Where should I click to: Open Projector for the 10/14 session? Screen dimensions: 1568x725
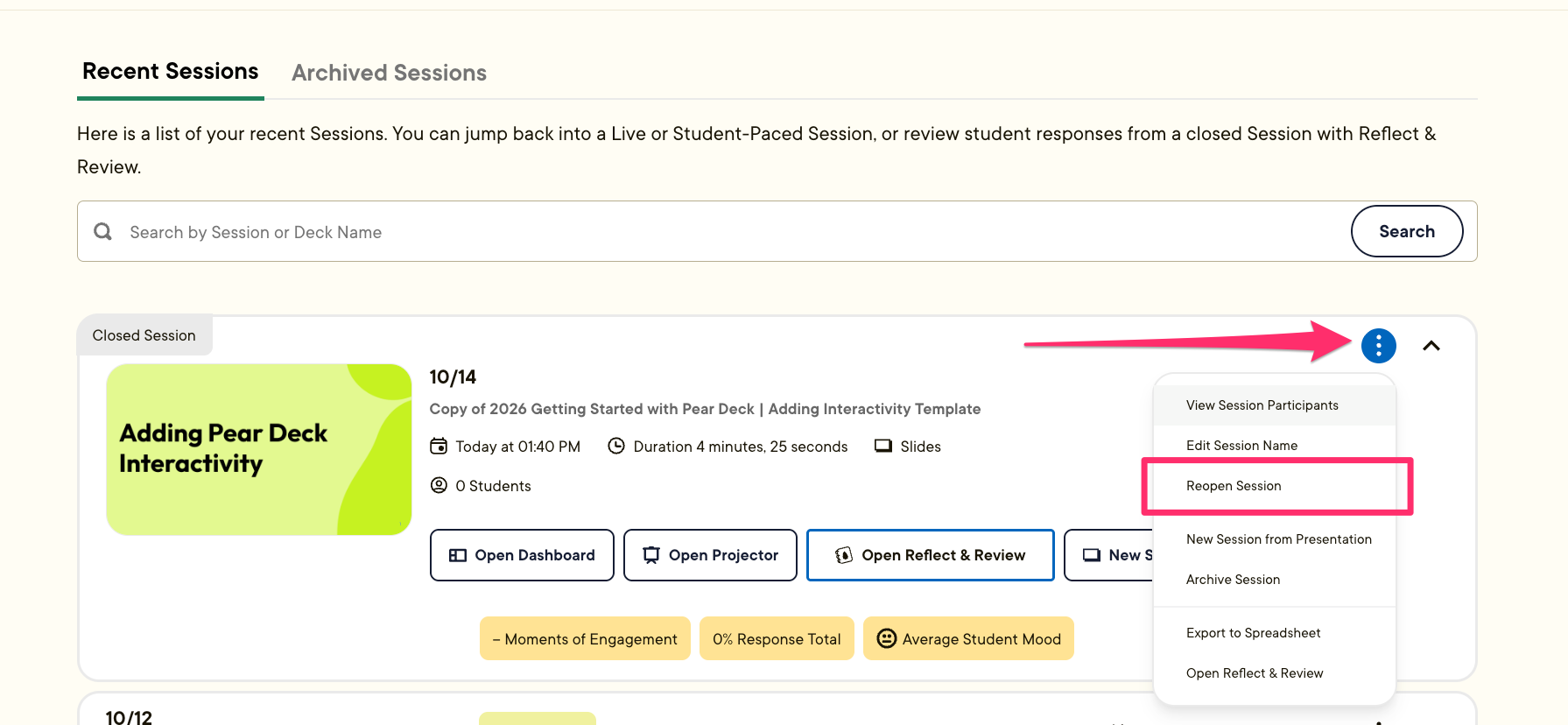pos(710,555)
